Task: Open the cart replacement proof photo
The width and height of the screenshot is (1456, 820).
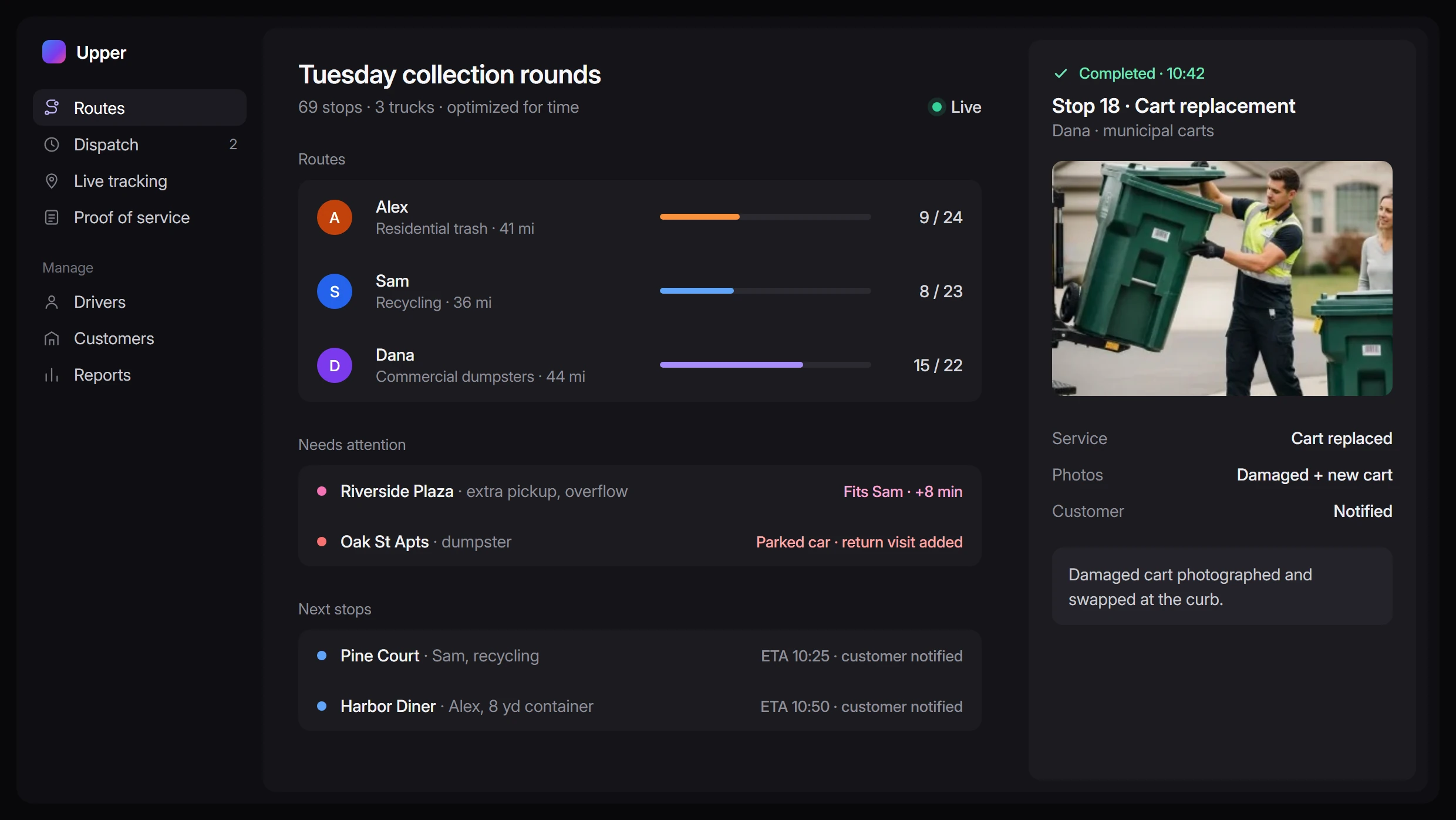Action: coord(1222,278)
